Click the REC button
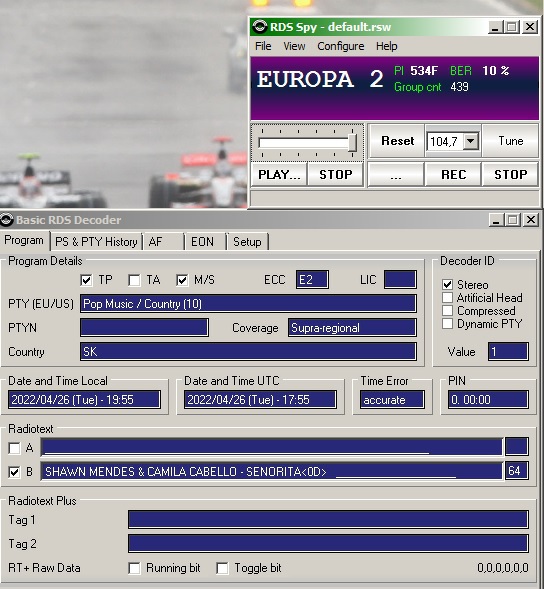Image resolution: width=544 pixels, height=589 pixels. 453,175
